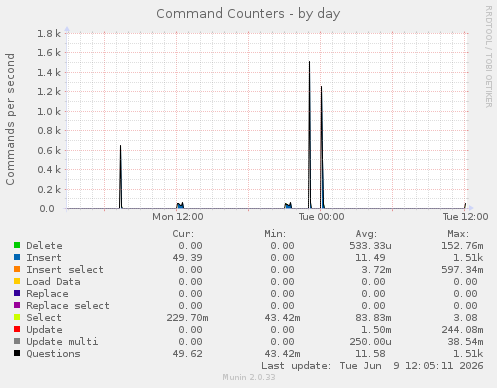497x388 pixels.
Task: Click Delete average value 533.33u
Action: [x=370, y=246]
